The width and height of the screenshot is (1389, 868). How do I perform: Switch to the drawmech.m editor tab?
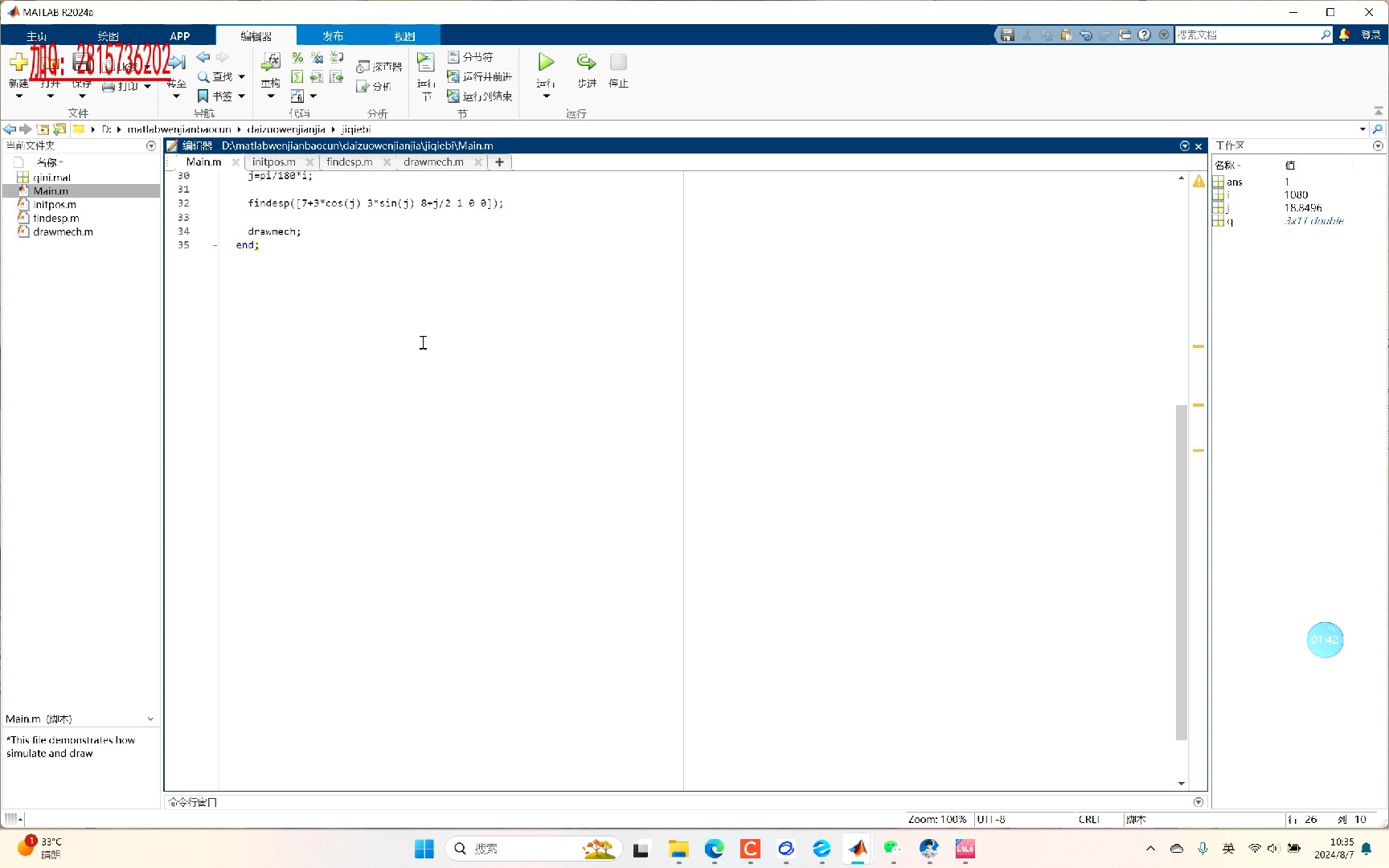[433, 162]
